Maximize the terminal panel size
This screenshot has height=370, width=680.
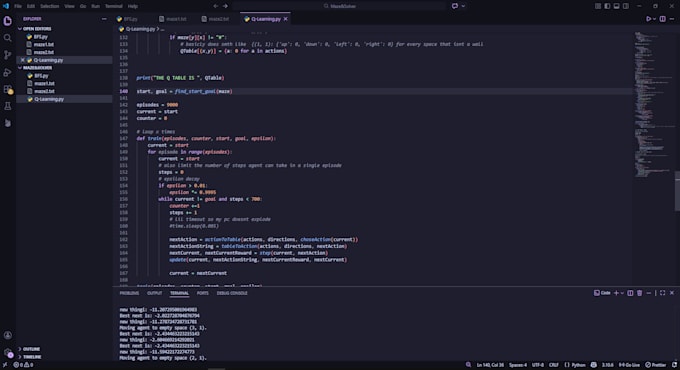click(663, 293)
